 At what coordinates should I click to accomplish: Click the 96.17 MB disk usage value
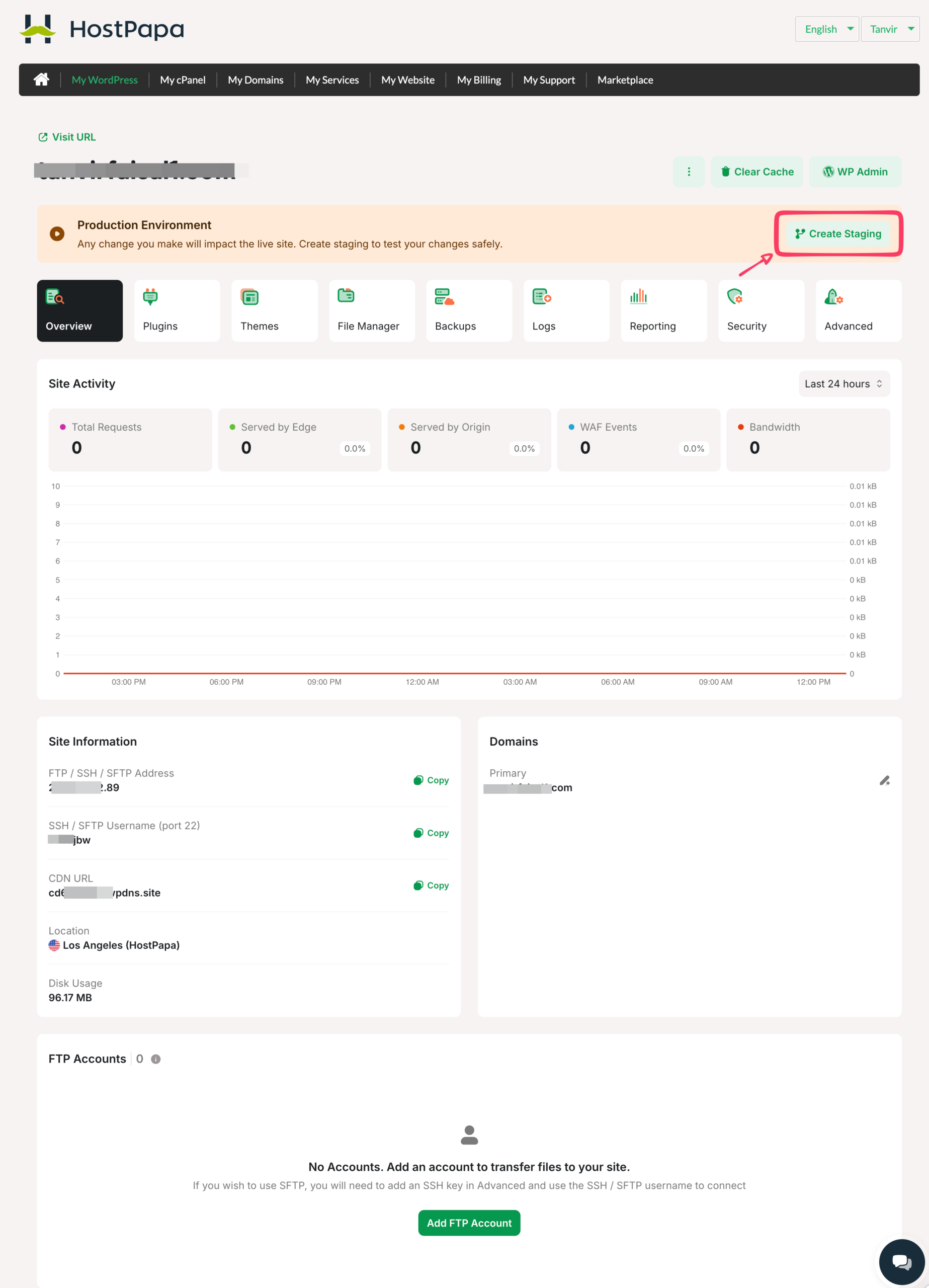point(70,998)
